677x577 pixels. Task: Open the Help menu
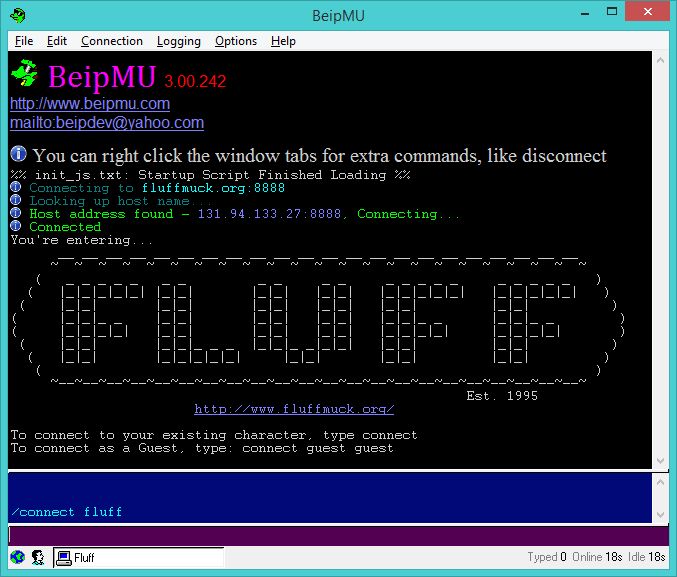(x=283, y=41)
